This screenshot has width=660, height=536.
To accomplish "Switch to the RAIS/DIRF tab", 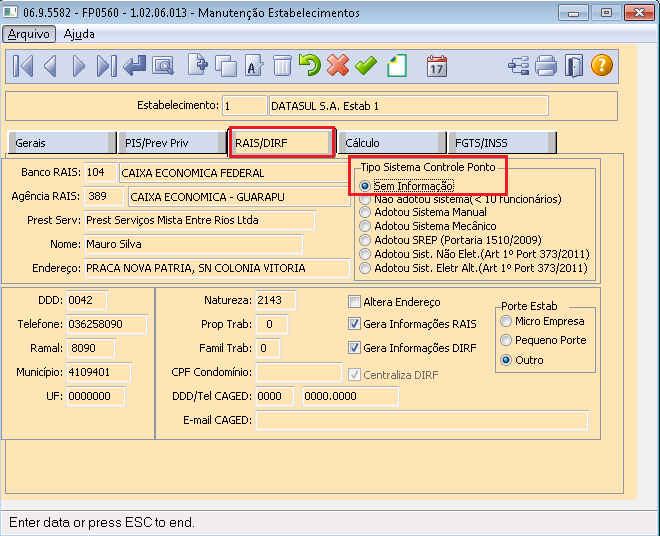I will 282,143.
